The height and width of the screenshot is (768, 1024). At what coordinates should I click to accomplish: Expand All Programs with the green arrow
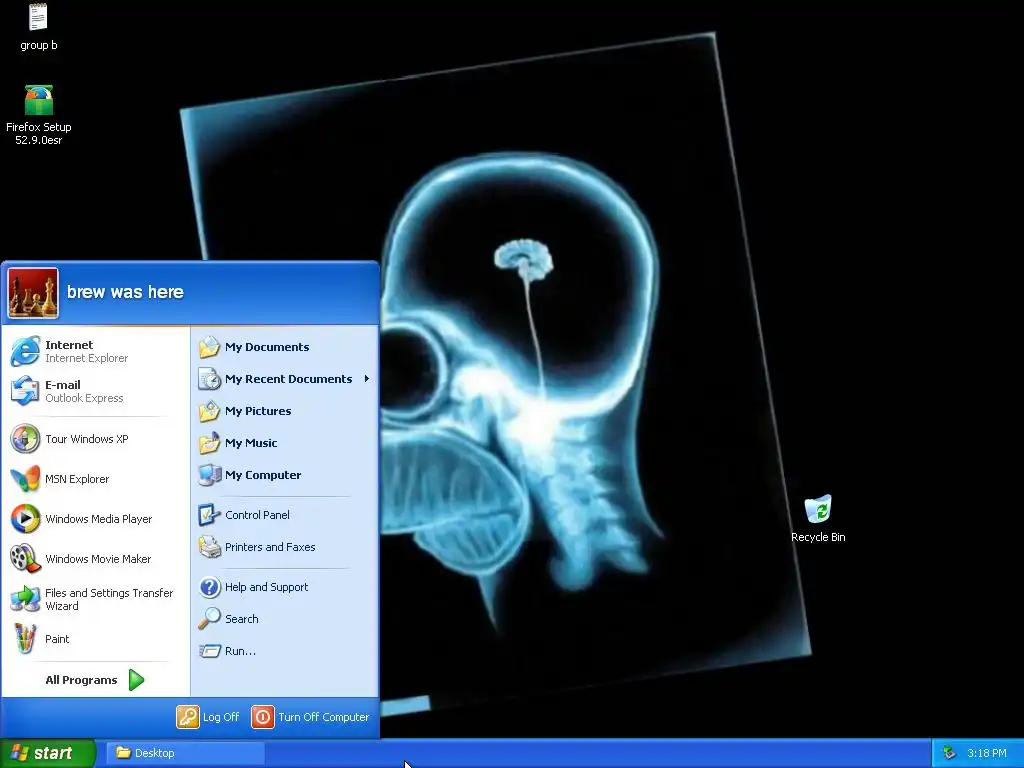136,680
